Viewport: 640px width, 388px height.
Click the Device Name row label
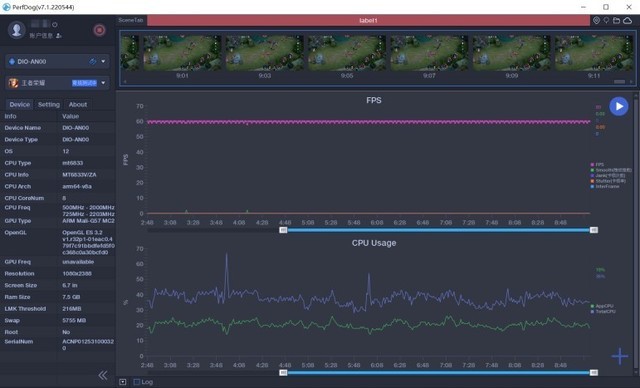click(22, 128)
